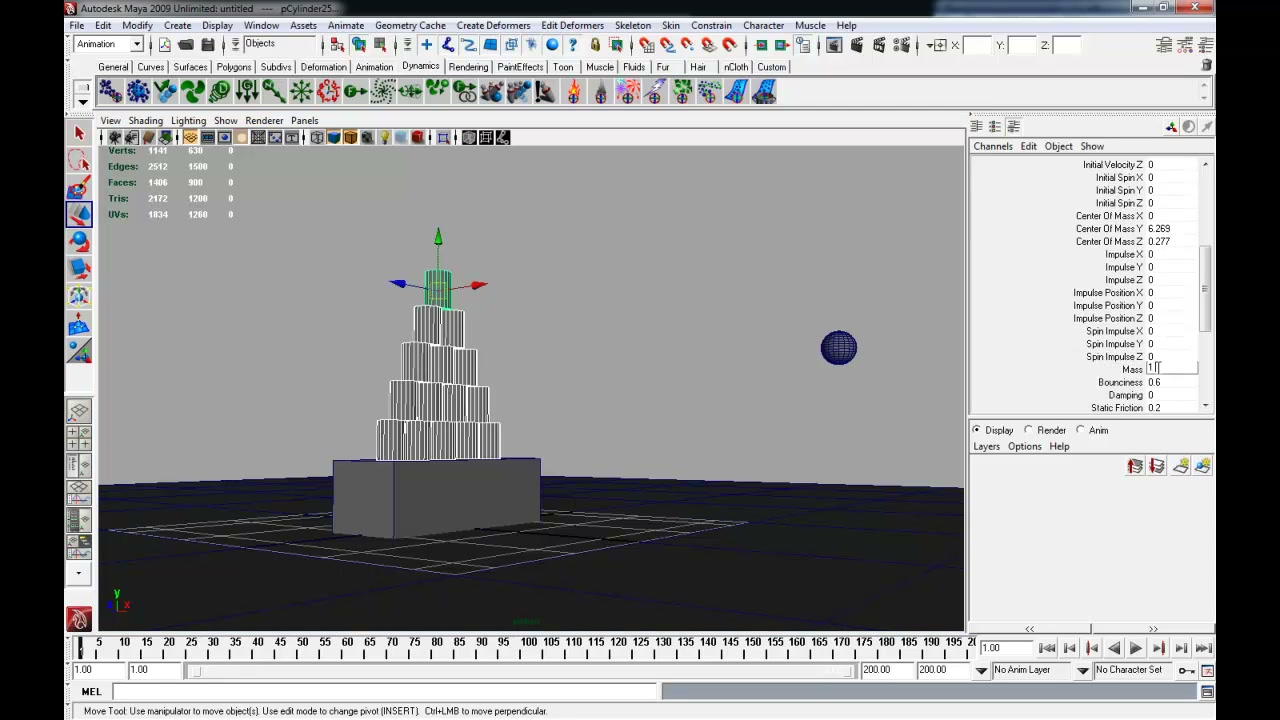Click the fire effect shelf icon
This screenshot has width=1280, height=720.
[x=574, y=92]
